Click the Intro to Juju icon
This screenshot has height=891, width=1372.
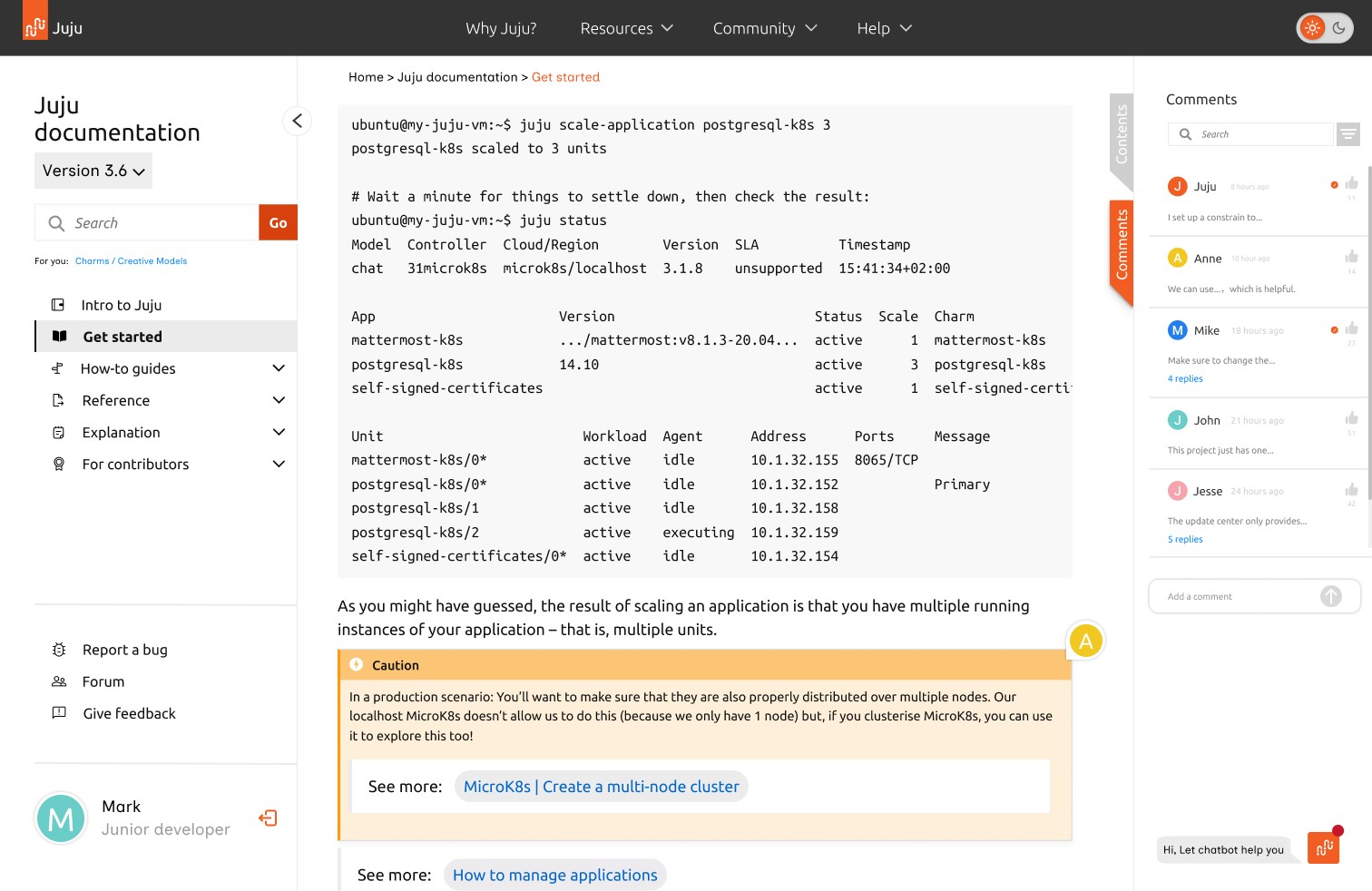tap(58, 305)
